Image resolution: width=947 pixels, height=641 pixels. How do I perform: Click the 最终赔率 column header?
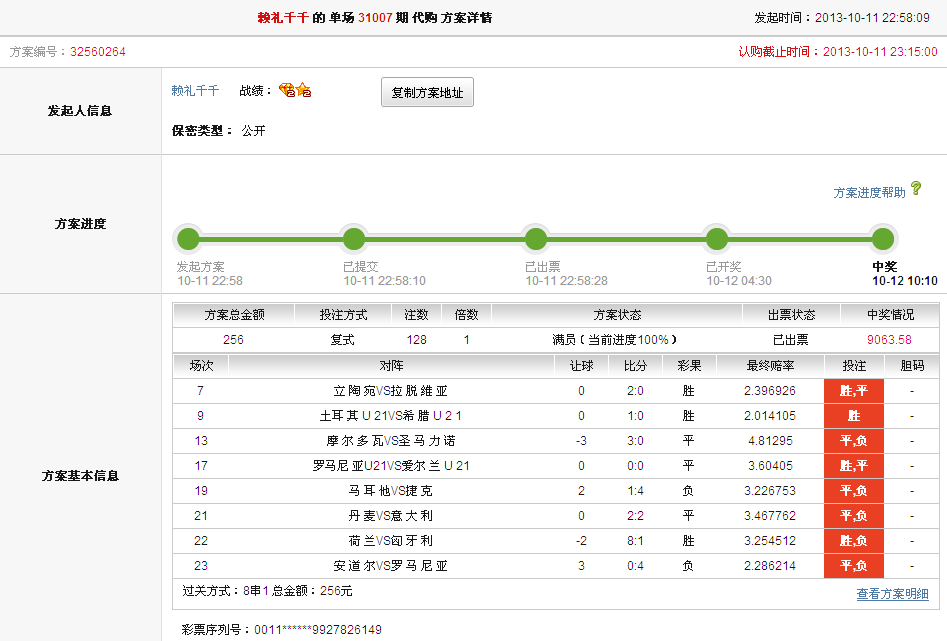pyautogui.click(x=769, y=366)
